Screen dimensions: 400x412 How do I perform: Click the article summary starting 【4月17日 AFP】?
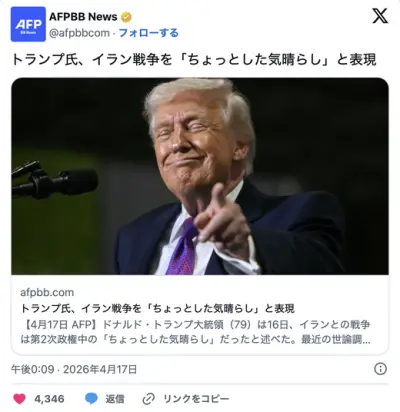pos(195,332)
